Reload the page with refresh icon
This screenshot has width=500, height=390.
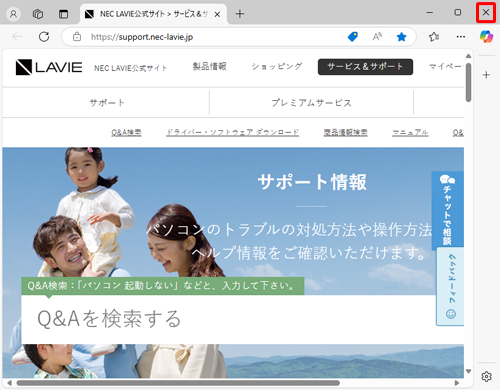point(44,37)
